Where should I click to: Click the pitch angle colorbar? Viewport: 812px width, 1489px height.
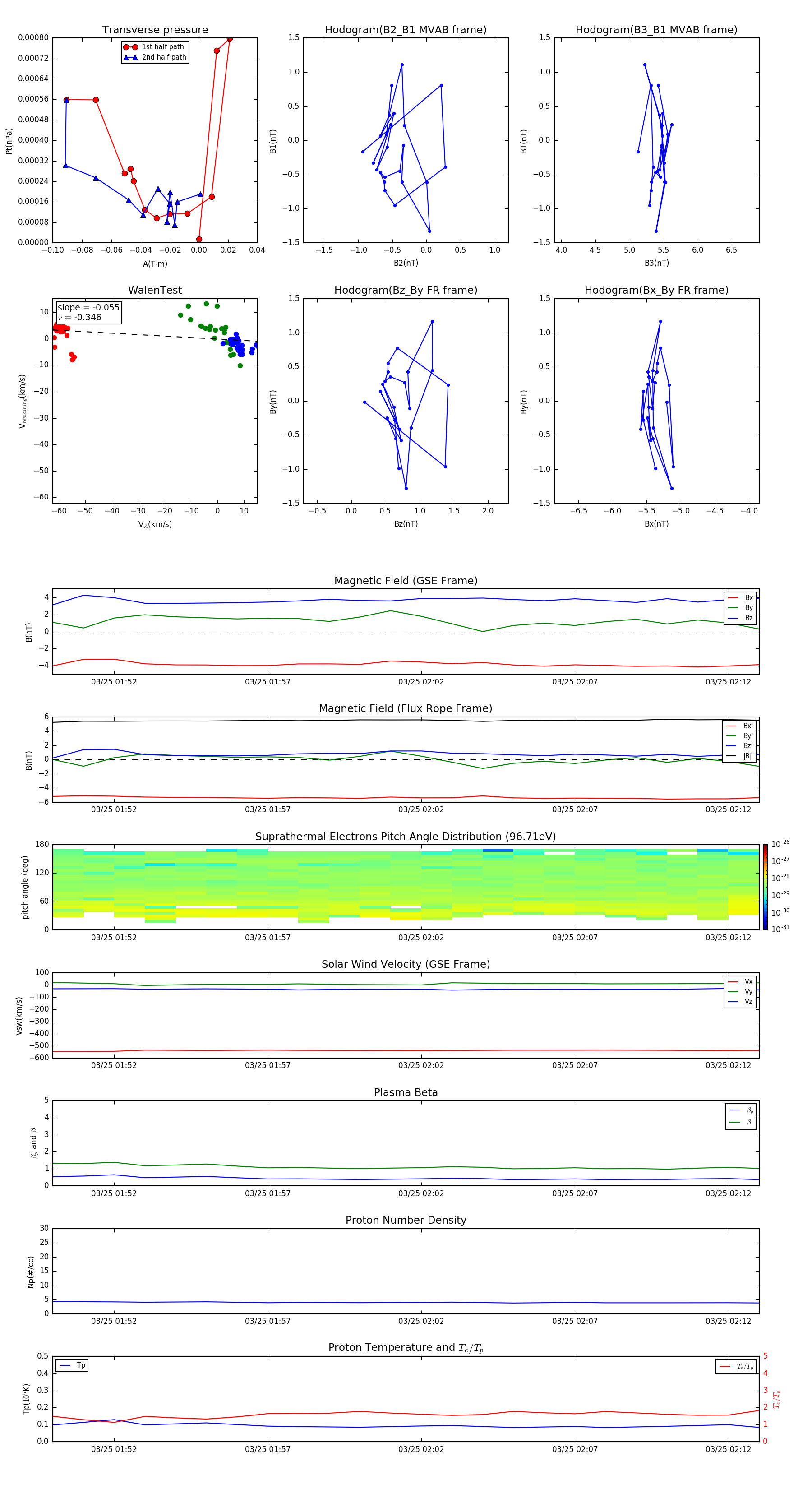tap(765, 887)
